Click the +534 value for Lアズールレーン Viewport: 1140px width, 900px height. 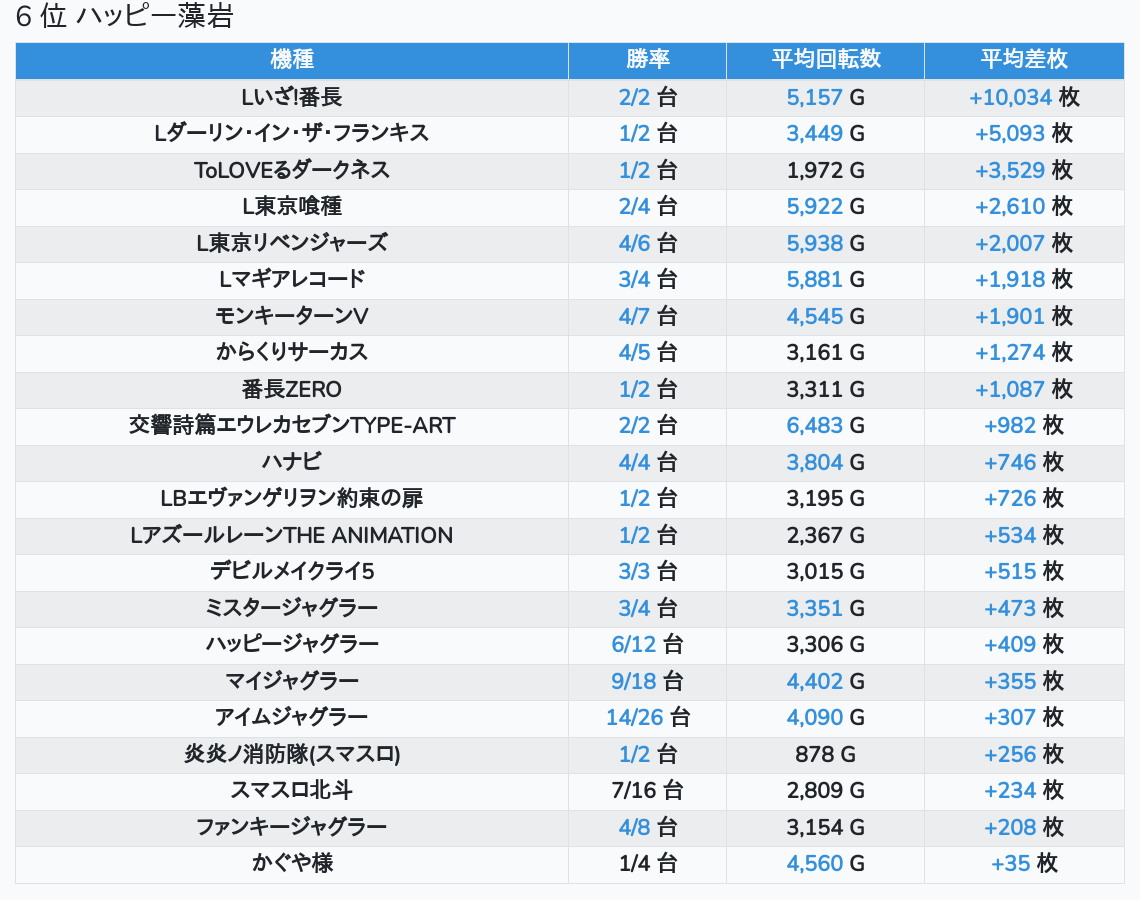click(1010, 535)
